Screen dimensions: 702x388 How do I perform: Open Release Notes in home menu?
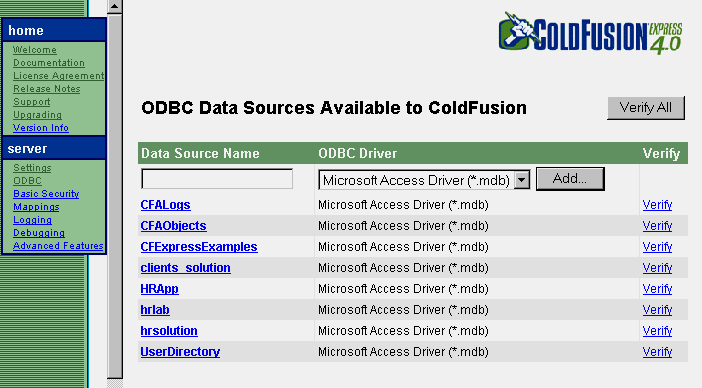pyautogui.click(x=47, y=89)
